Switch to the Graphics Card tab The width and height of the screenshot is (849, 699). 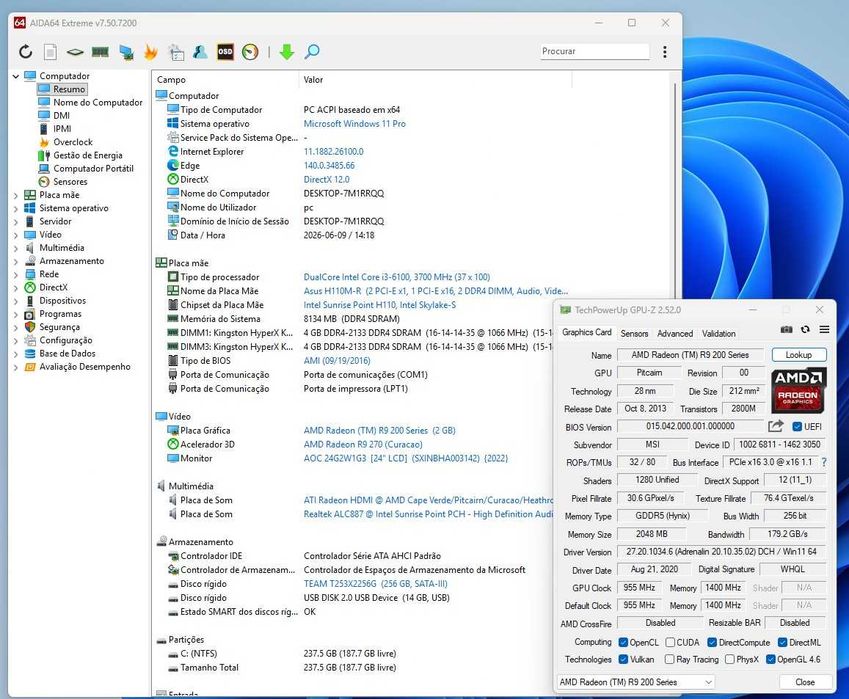point(586,332)
